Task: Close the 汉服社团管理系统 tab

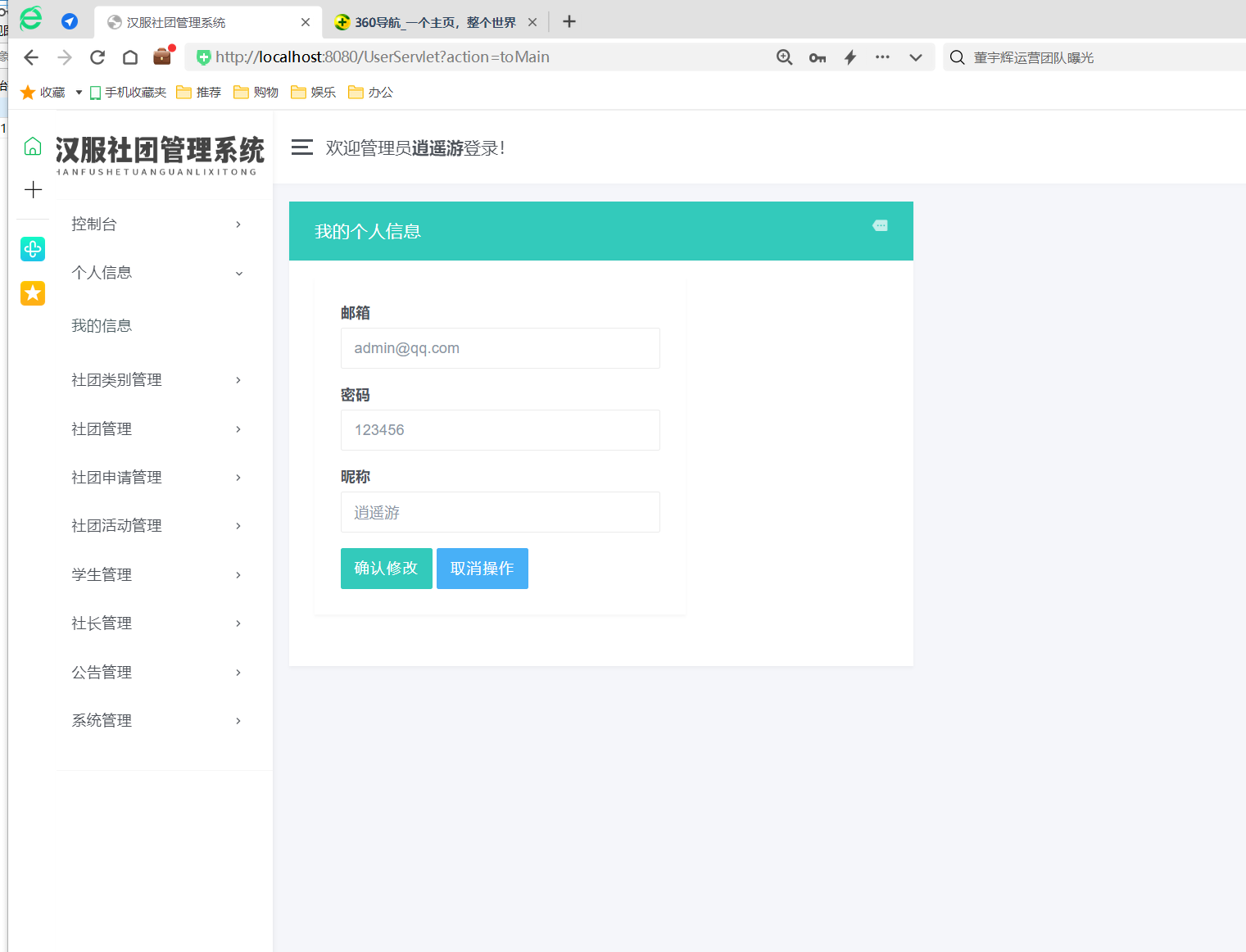Action: click(306, 22)
